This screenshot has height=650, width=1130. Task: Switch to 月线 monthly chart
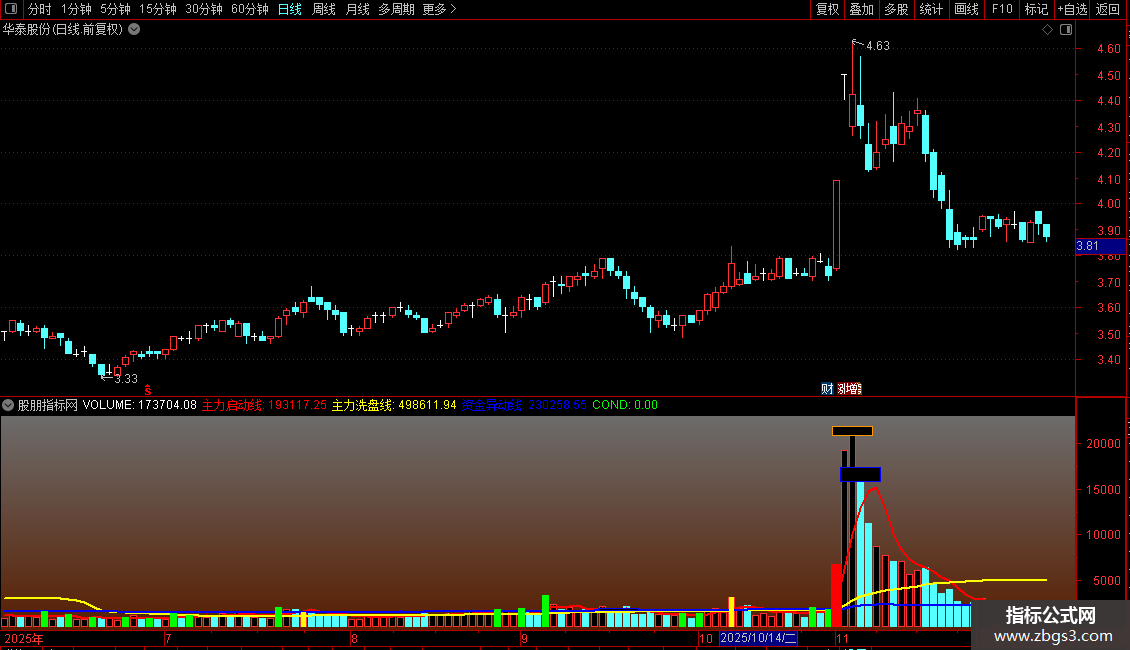coord(357,9)
